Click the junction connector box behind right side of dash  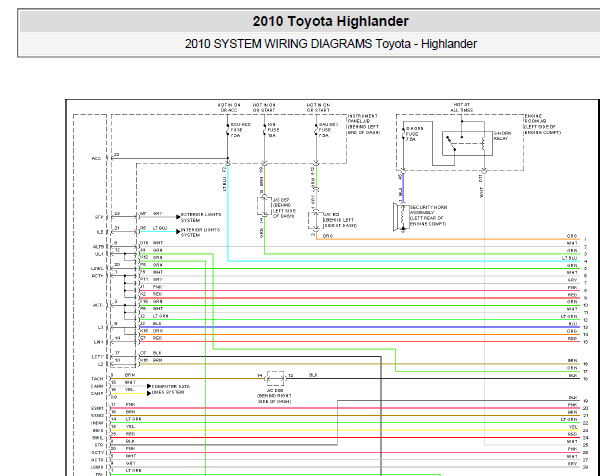276,378
